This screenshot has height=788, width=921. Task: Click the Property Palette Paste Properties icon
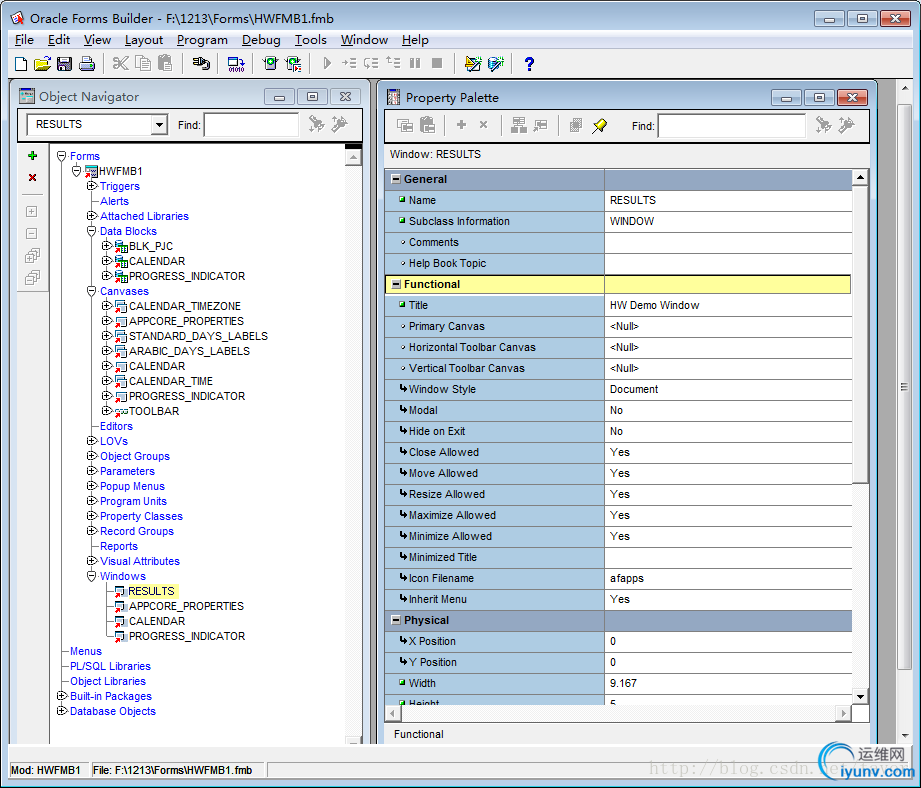[x=428, y=125]
